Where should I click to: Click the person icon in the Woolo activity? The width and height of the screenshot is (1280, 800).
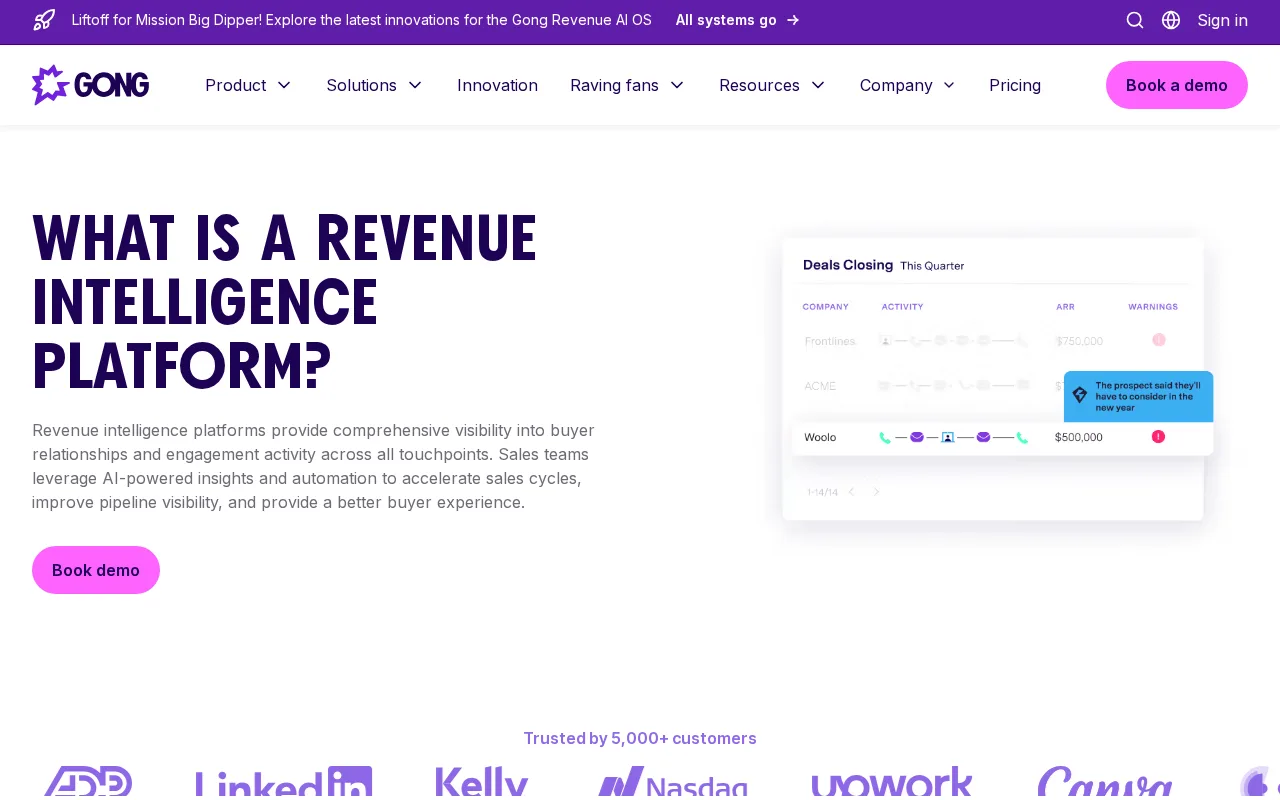coord(948,437)
